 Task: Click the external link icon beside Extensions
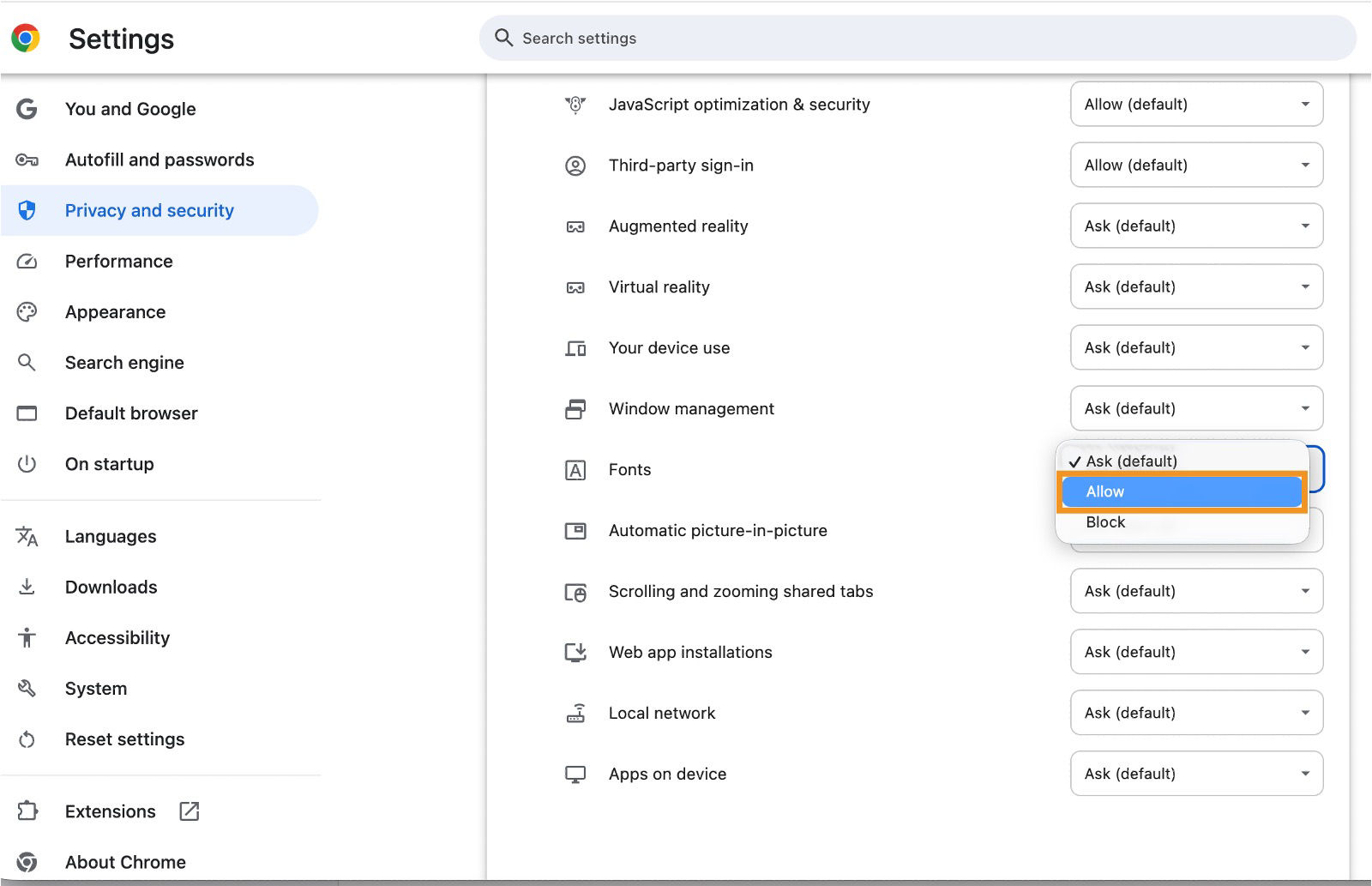(189, 811)
